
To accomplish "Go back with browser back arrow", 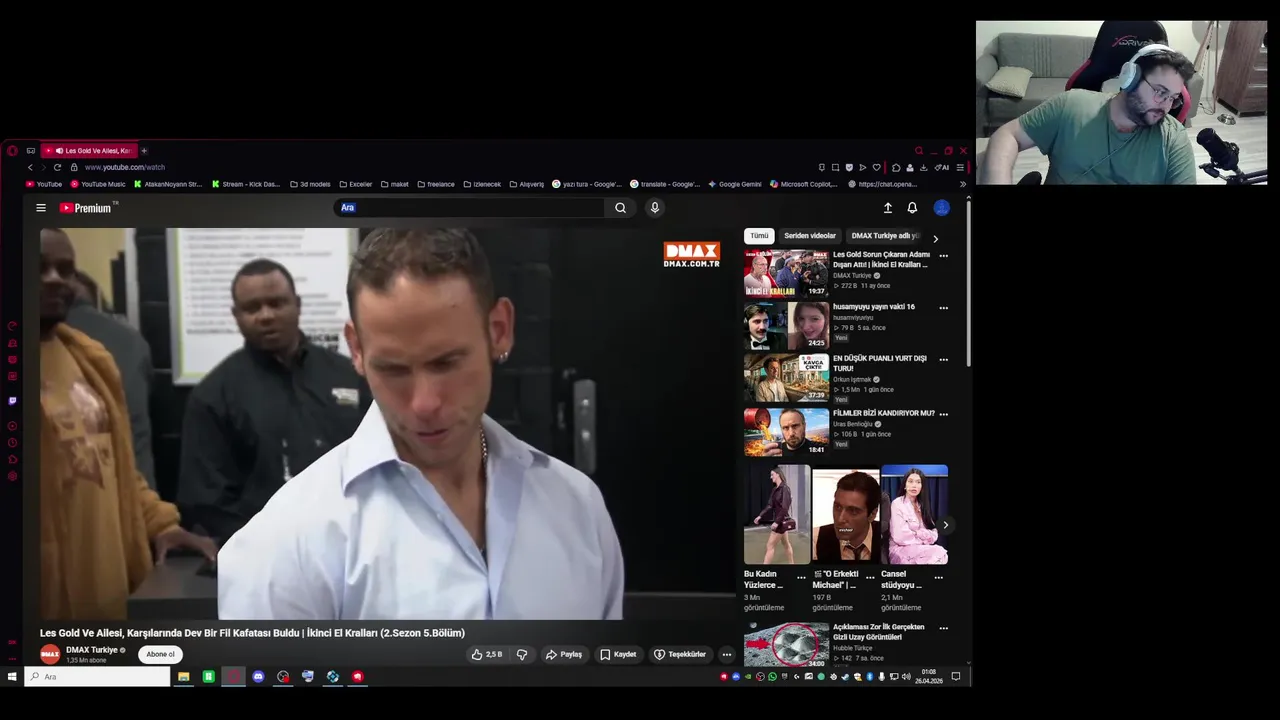I will click(30, 167).
